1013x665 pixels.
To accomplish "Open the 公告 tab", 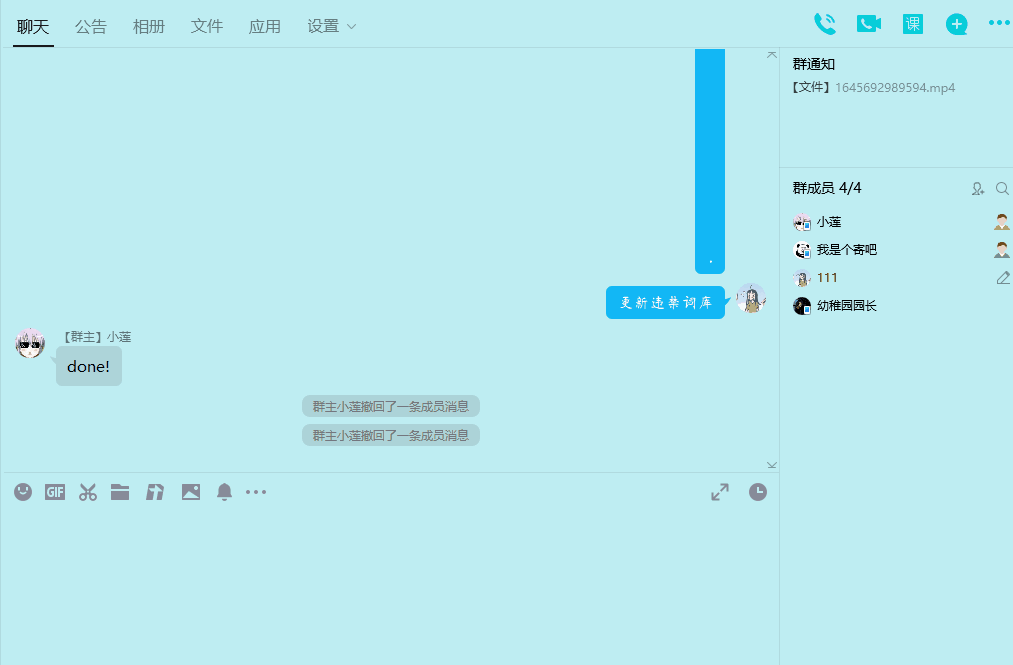I will (x=90, y=26).
